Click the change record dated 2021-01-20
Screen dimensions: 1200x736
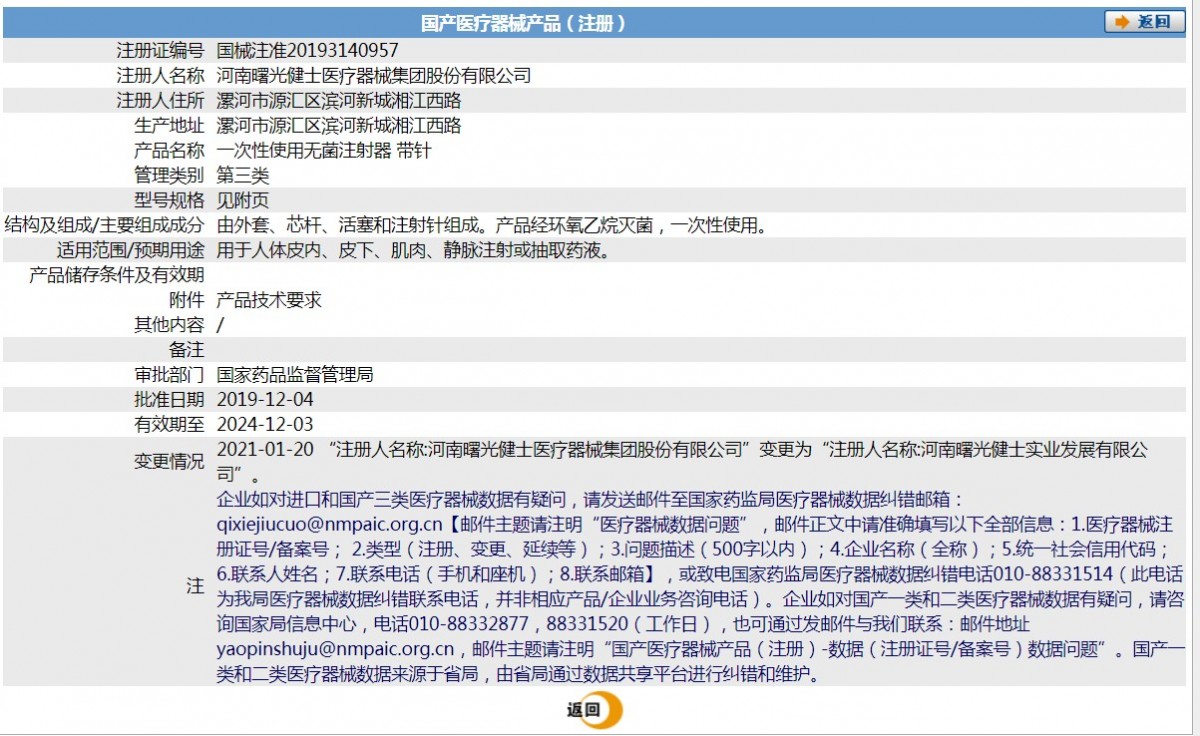[x=684, y=461]
